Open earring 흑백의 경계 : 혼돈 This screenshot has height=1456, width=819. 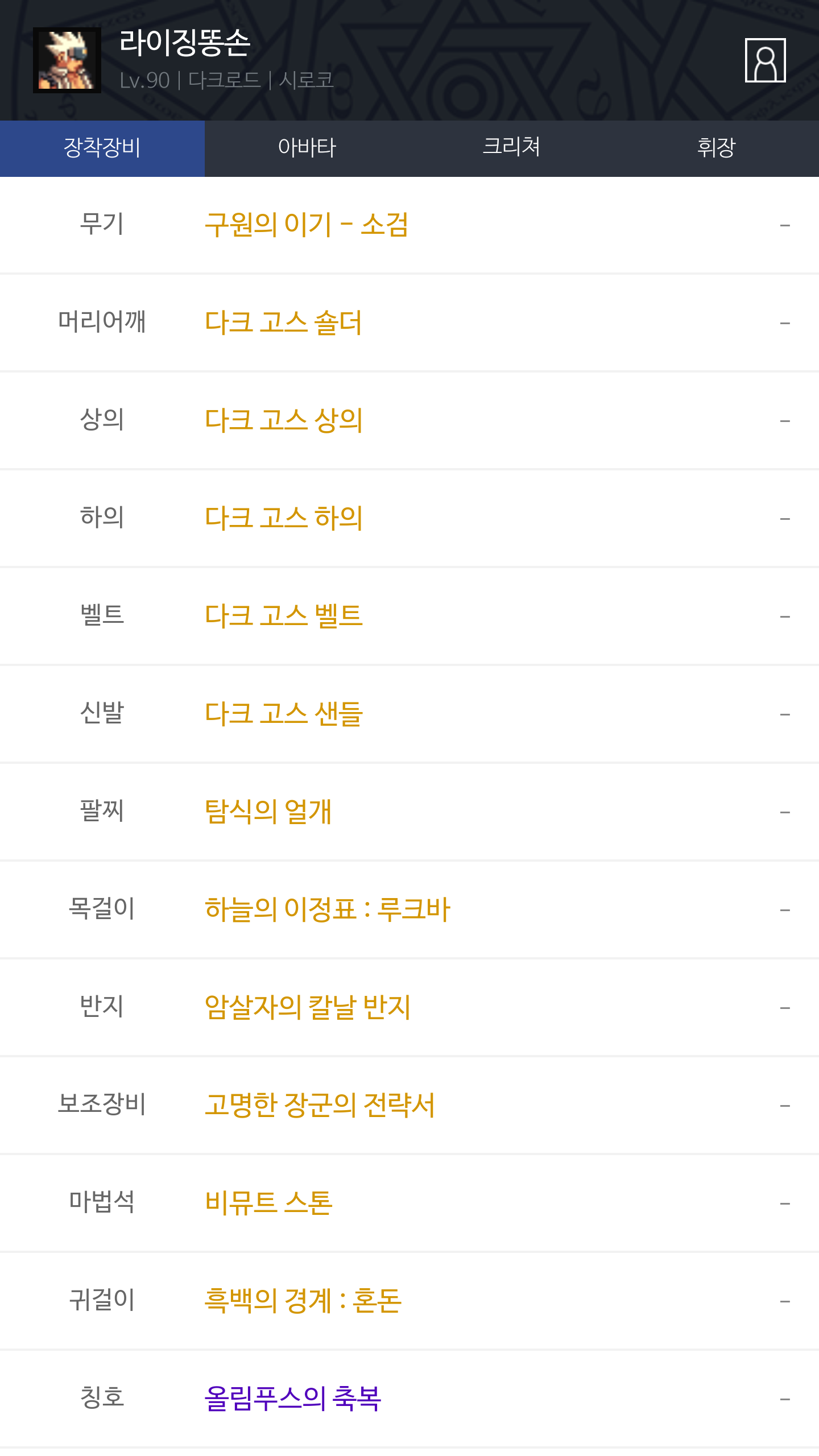pyautogui.click(x=303, y=1301)
